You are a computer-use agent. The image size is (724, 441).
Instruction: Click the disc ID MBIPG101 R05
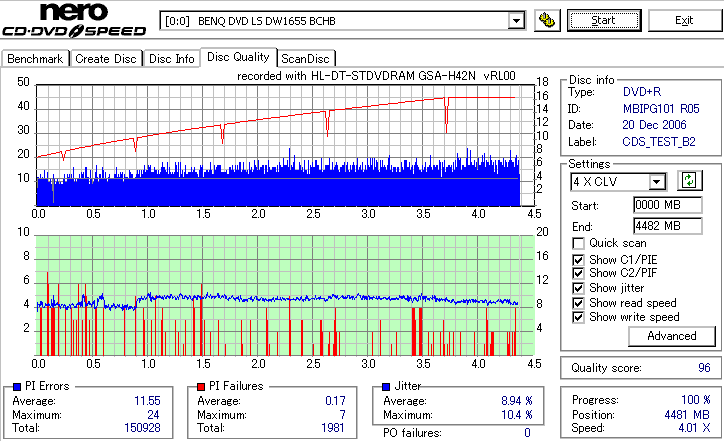(x=661, y=109)
